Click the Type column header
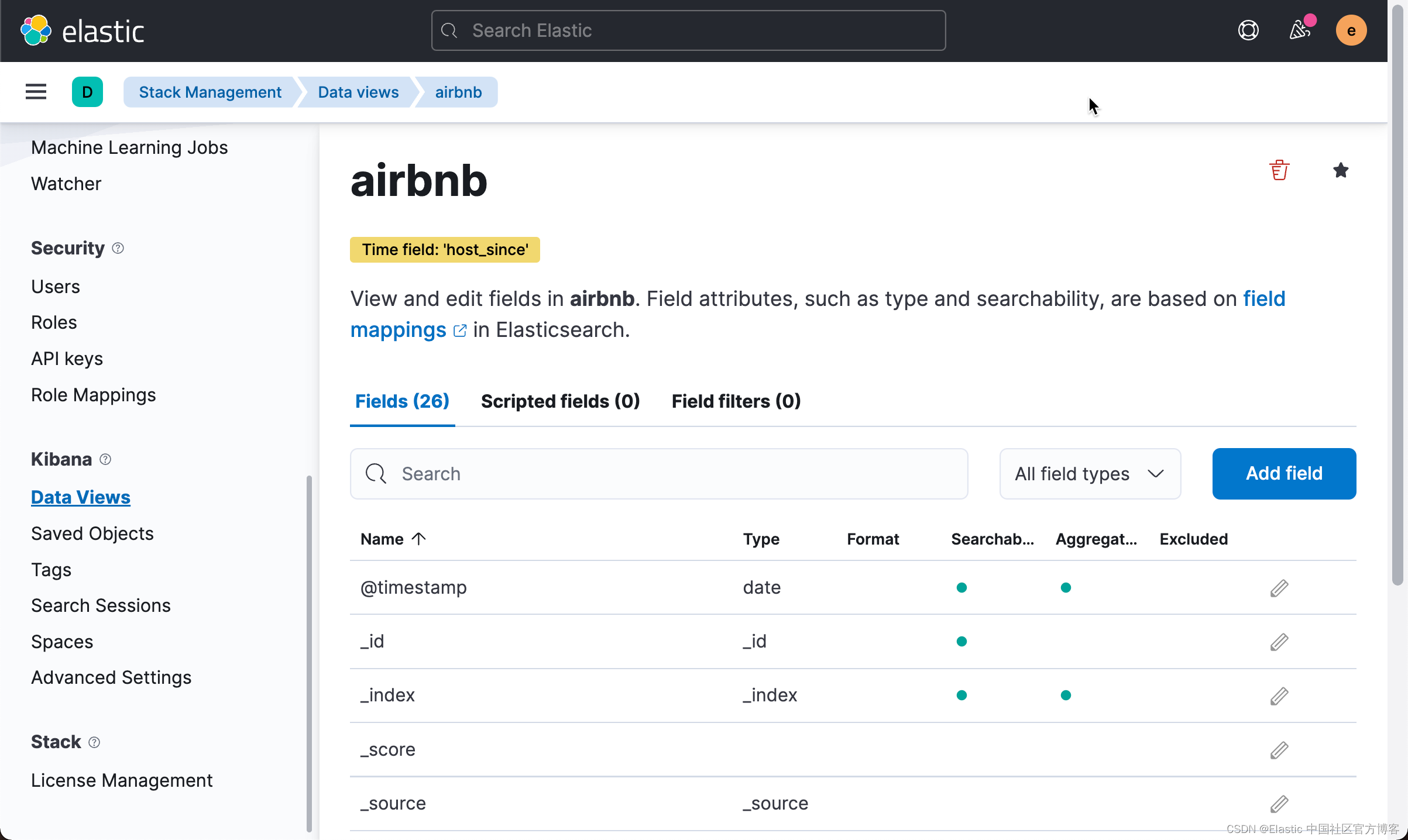 tap(761, 539)
